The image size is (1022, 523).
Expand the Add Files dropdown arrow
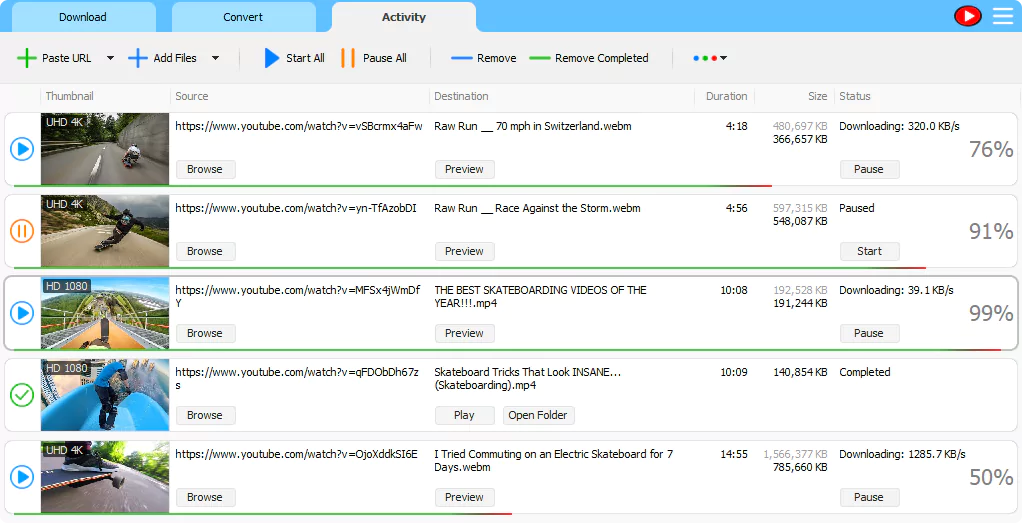[215, 58]
